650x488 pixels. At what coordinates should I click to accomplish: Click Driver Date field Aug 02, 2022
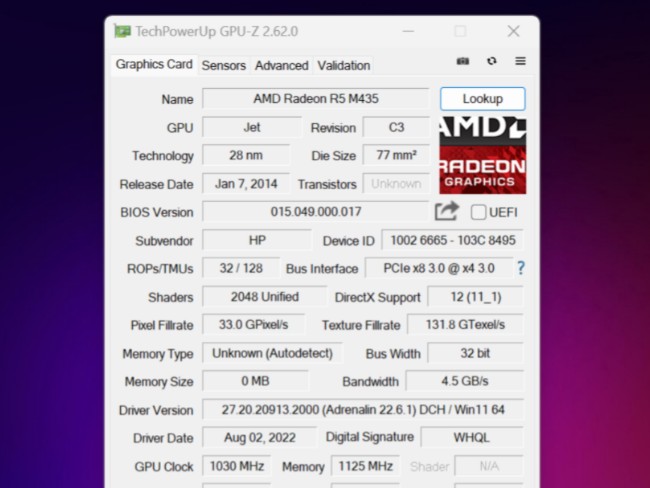pyautogui.click(x=260, y=438)
